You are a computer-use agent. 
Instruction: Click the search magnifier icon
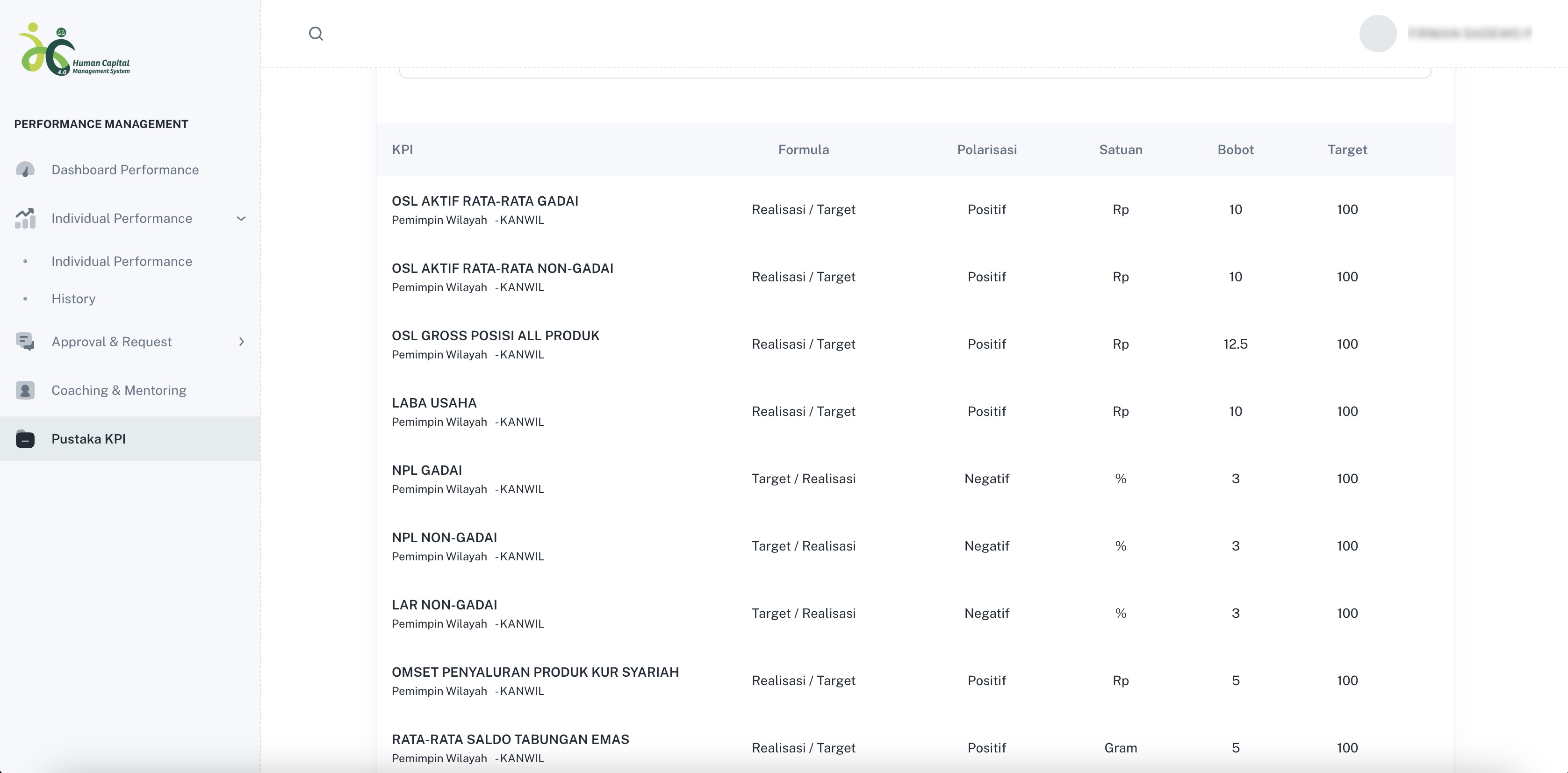coord(315,34)
